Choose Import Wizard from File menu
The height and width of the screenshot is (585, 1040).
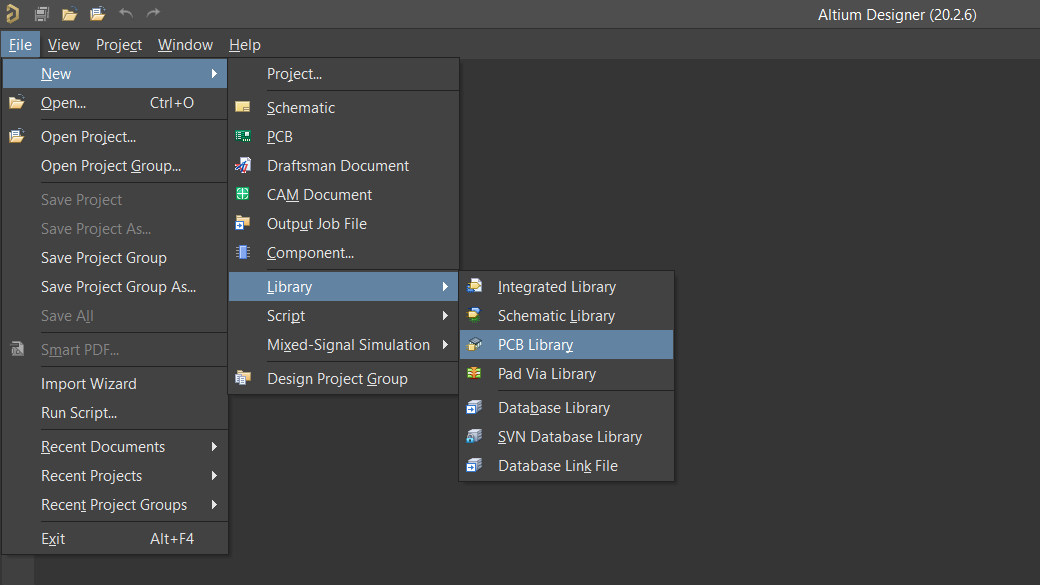point(89,384)
